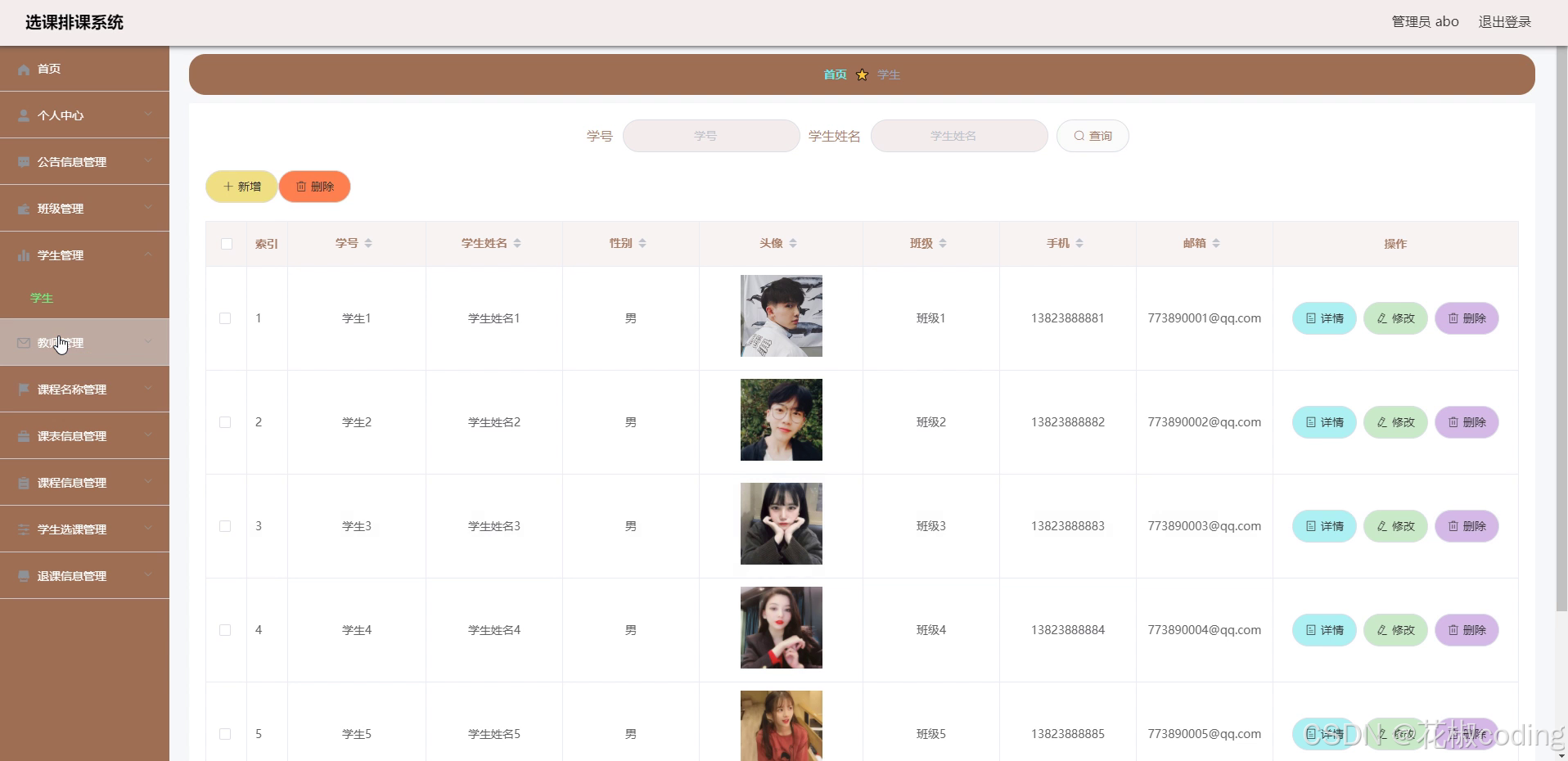The width and height of the screenshot is (1568, 761).
Task: Check the checkbox for row 学生3
Action: pos(225,526)
